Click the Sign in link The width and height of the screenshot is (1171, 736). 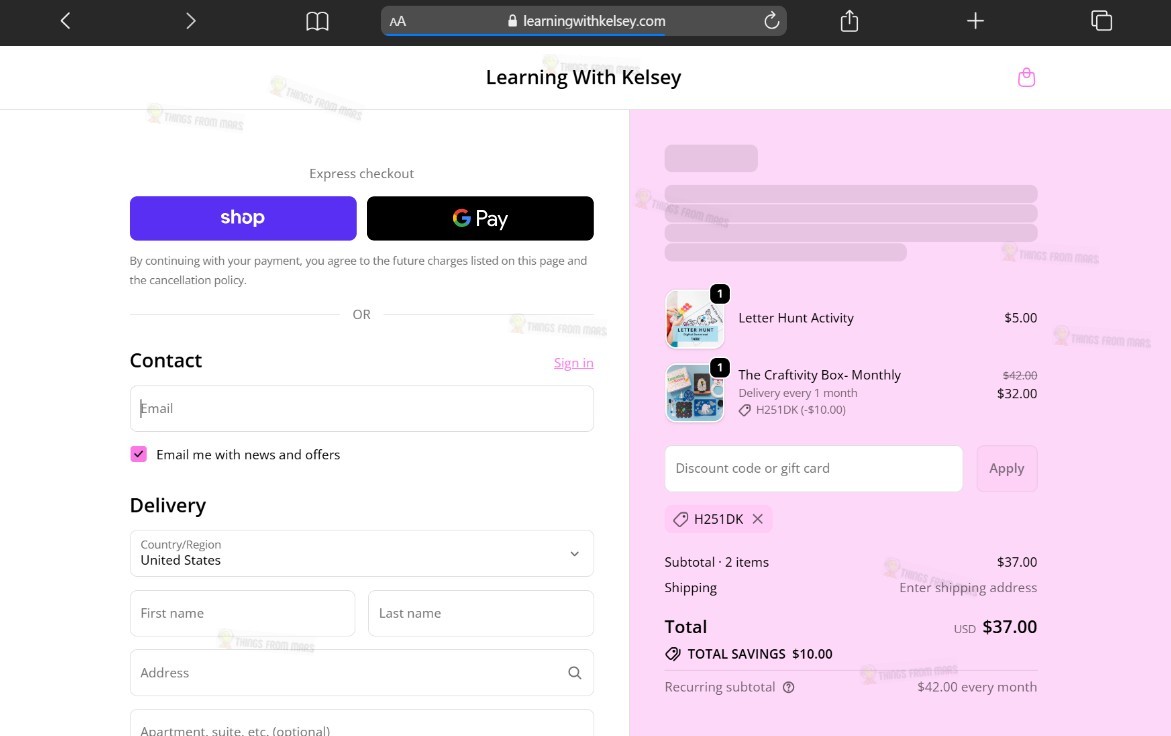click(574, 363)
